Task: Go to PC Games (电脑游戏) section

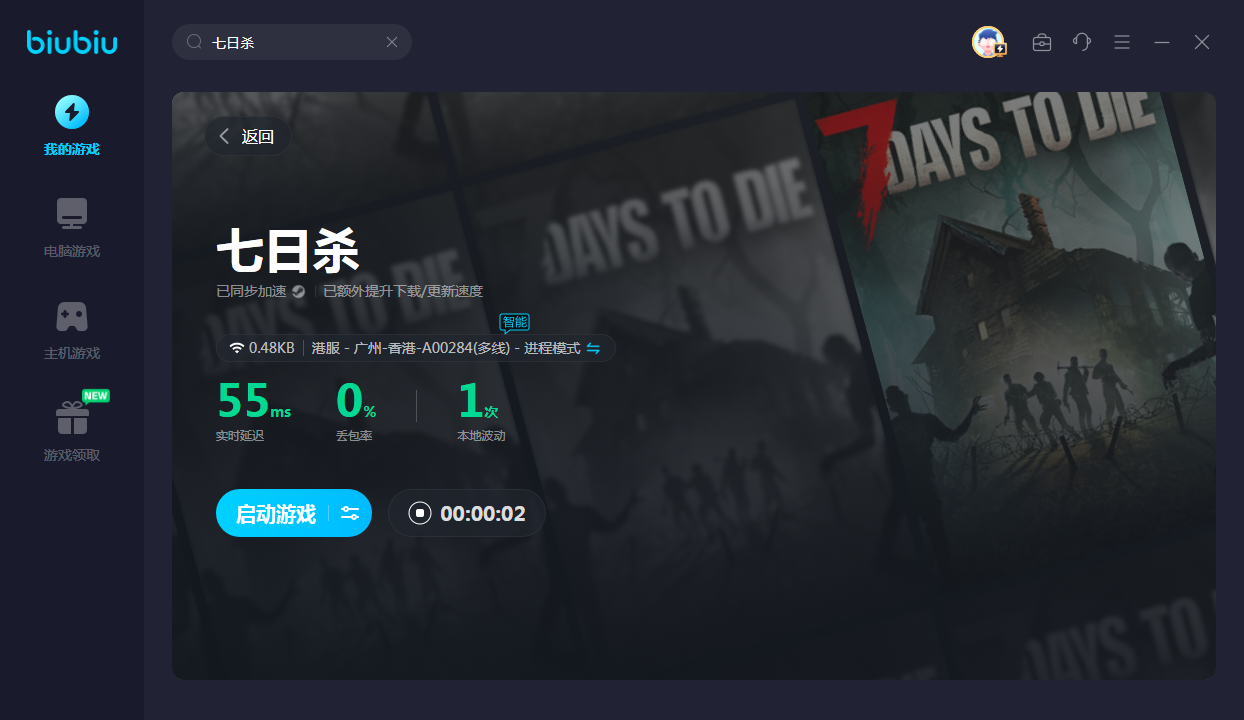Action: coord(71,214)
